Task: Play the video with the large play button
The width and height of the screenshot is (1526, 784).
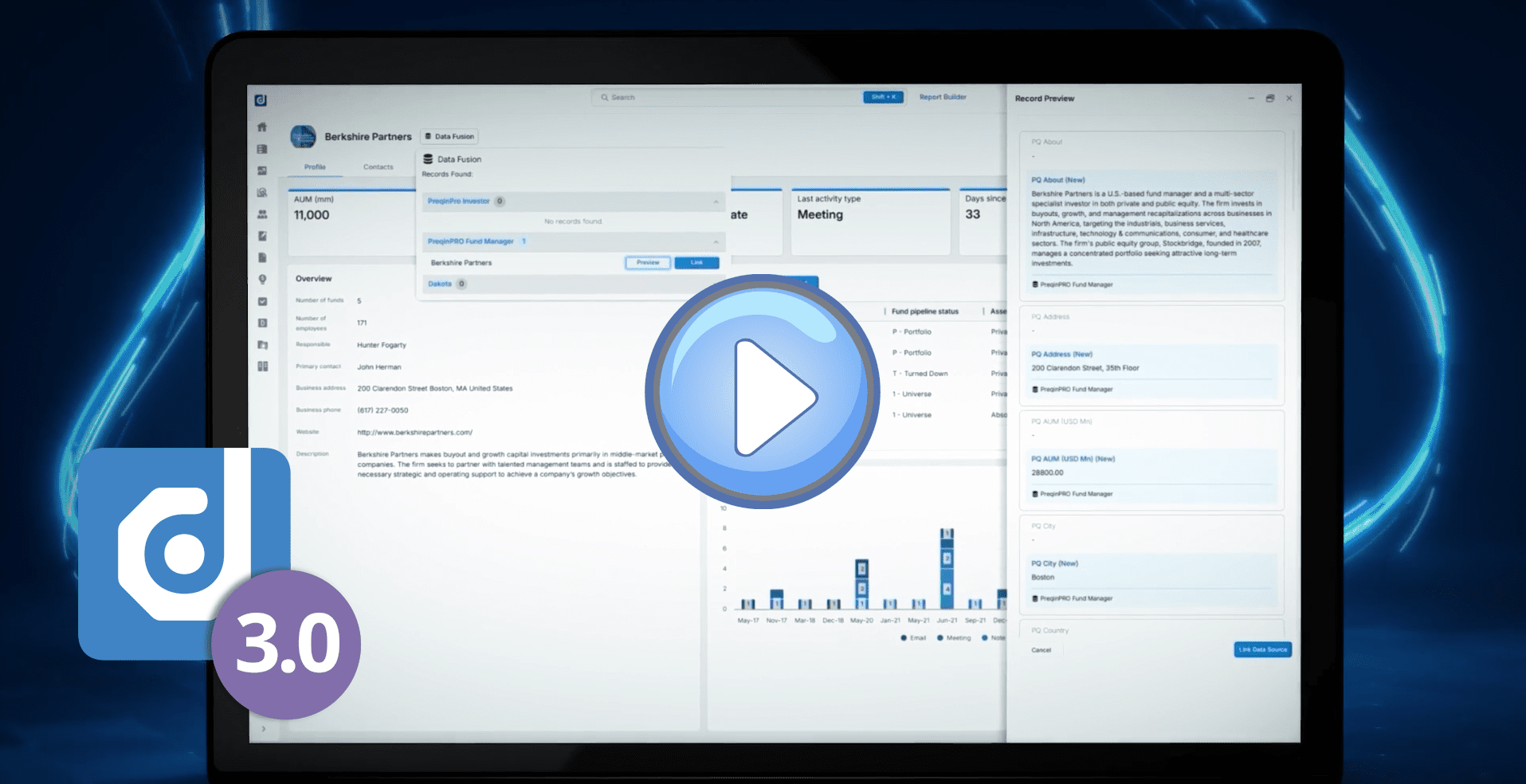Action: tap(763, 392)
